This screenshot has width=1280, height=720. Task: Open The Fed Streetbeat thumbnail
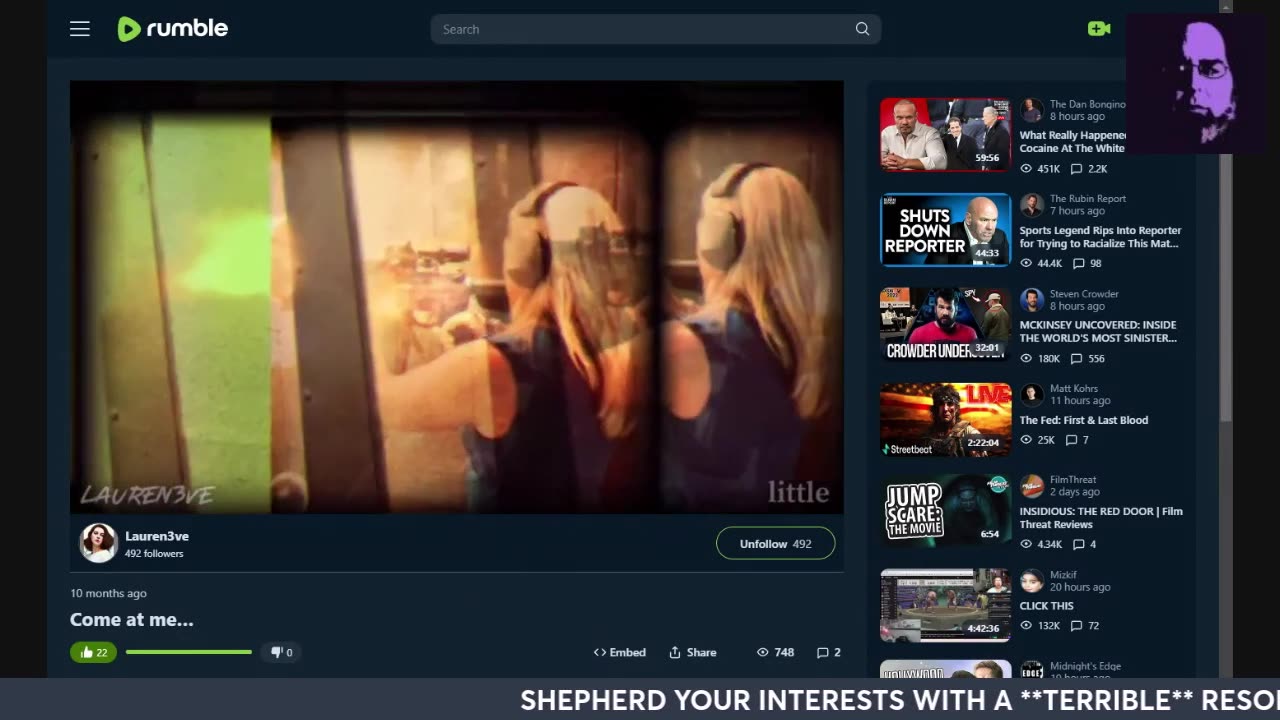click(945, 420)
